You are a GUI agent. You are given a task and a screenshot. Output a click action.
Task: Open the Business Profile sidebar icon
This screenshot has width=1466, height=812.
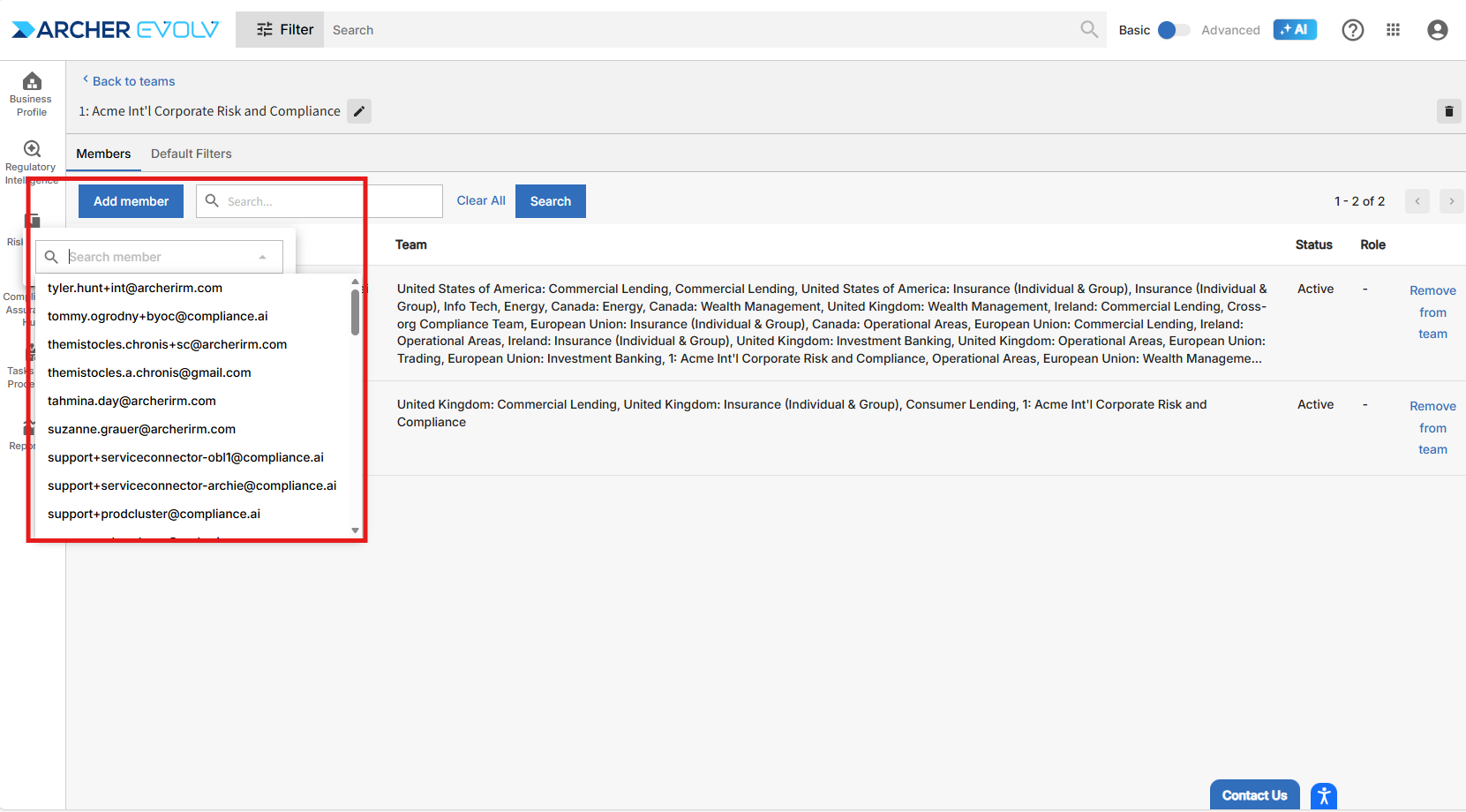[32, 93]
